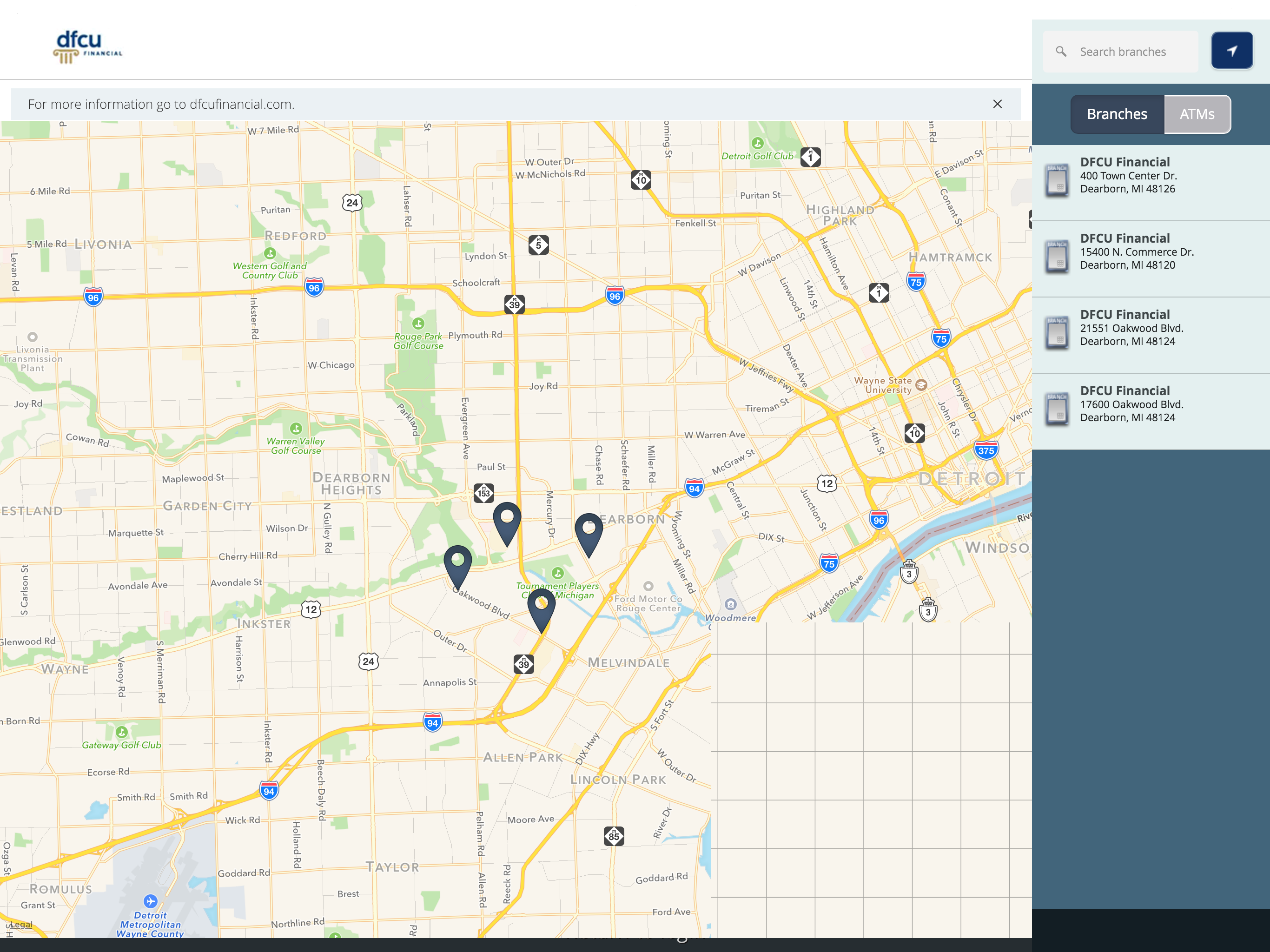Screen dimensions: 1270x952
Task: Click the Search branches input field
Action: 1121,52
